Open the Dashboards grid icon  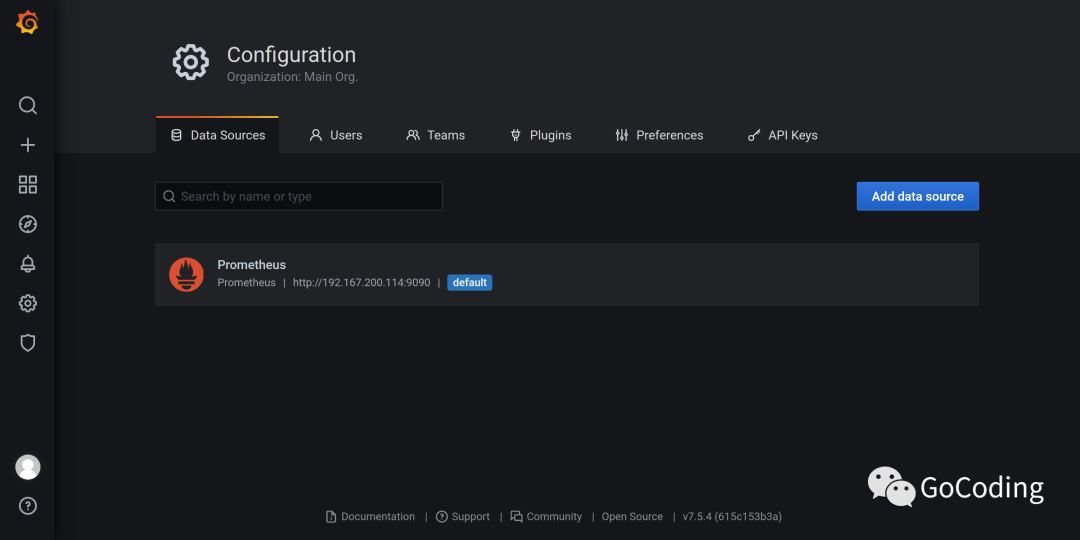[28, 185]
